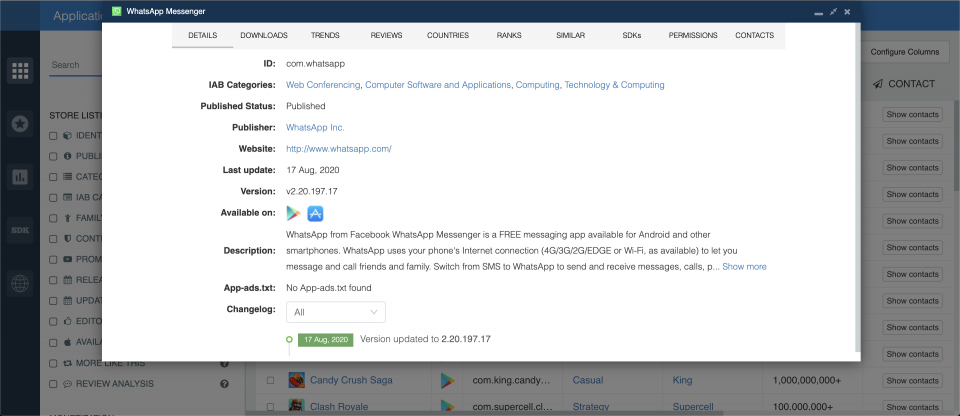Click the Clash Royale app thumbnail
The width and height of the screenshot is (960, 416).
(x=296, y=407)
